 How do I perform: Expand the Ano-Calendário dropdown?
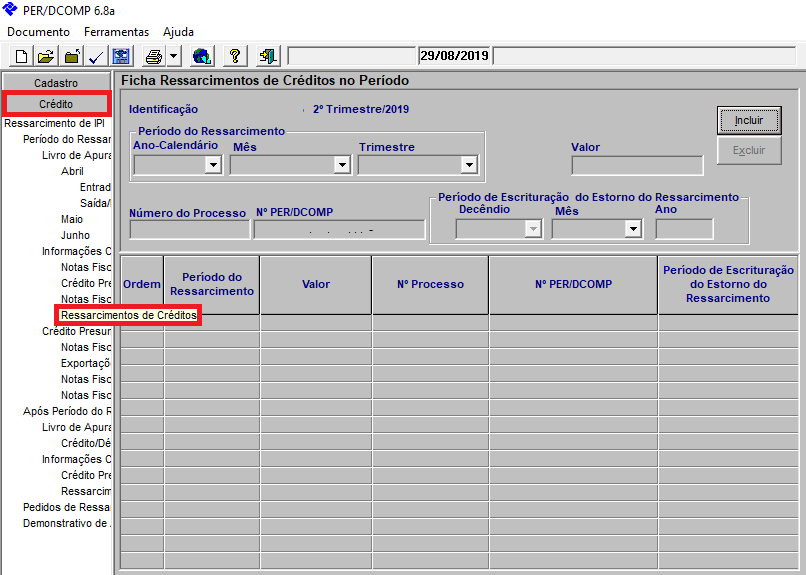point(212,166)
